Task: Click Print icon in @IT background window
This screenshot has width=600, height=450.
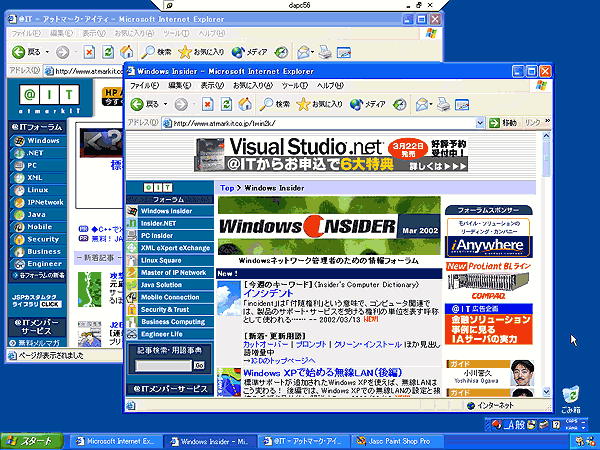Action: coord(325,52)
